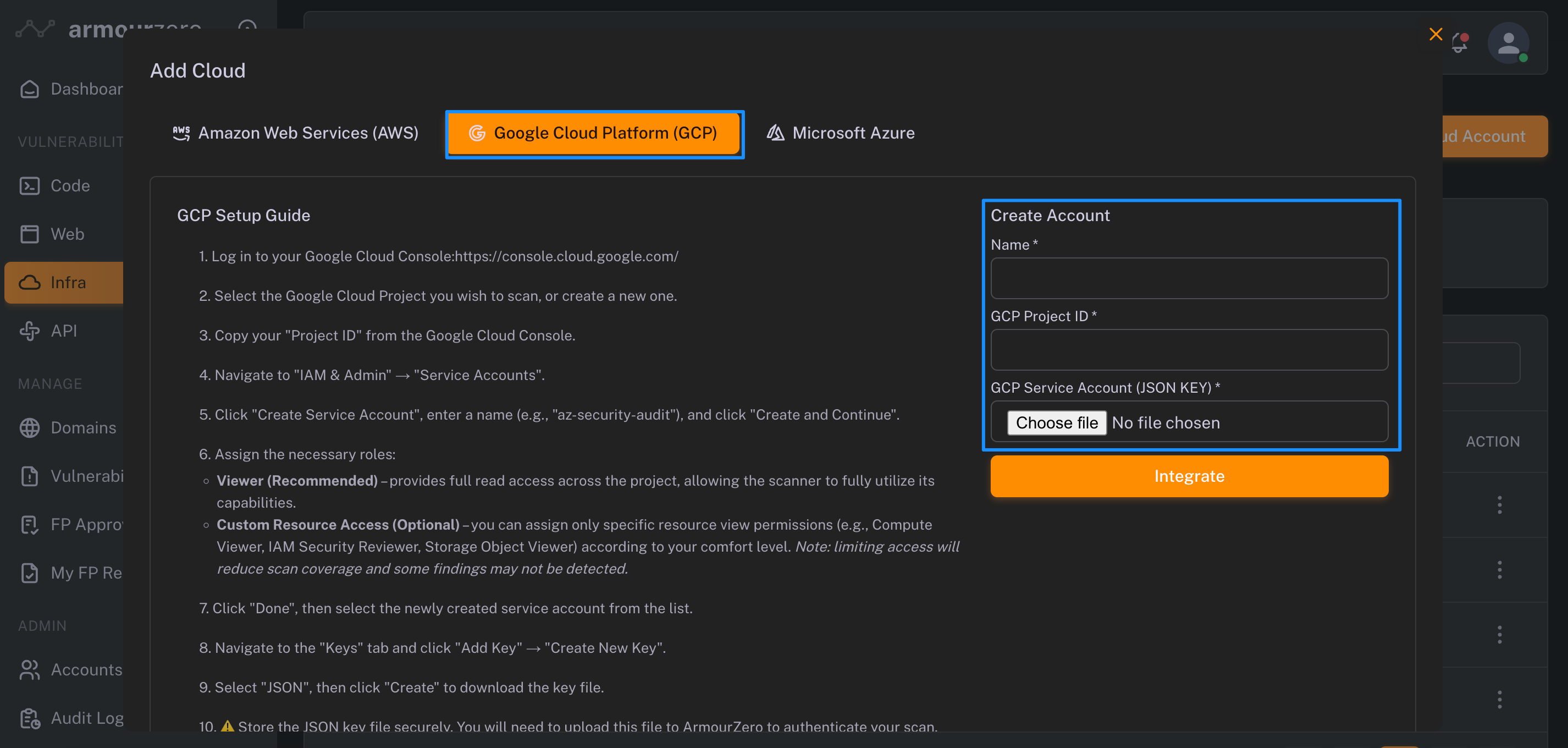Click the Domains globe icon

29,427
